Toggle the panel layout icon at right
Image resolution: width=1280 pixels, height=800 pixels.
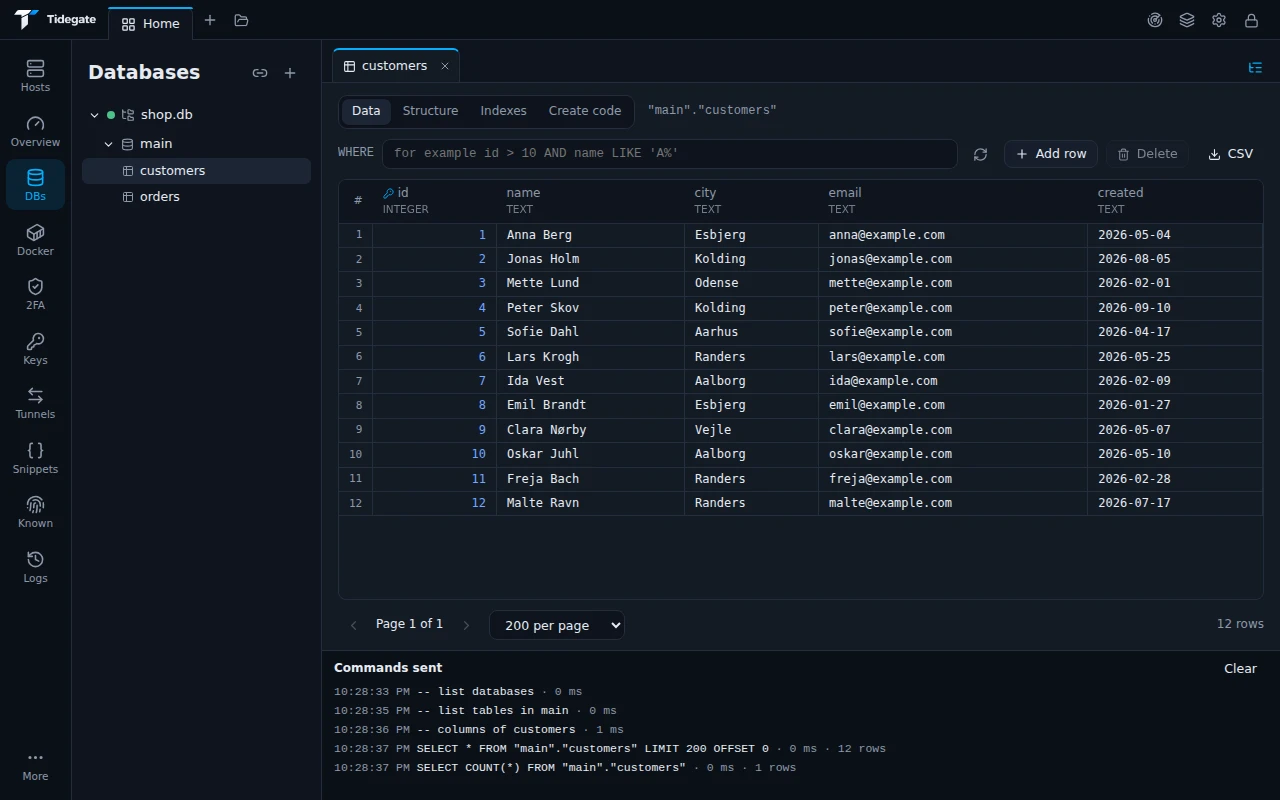[x=1255, y=67]
